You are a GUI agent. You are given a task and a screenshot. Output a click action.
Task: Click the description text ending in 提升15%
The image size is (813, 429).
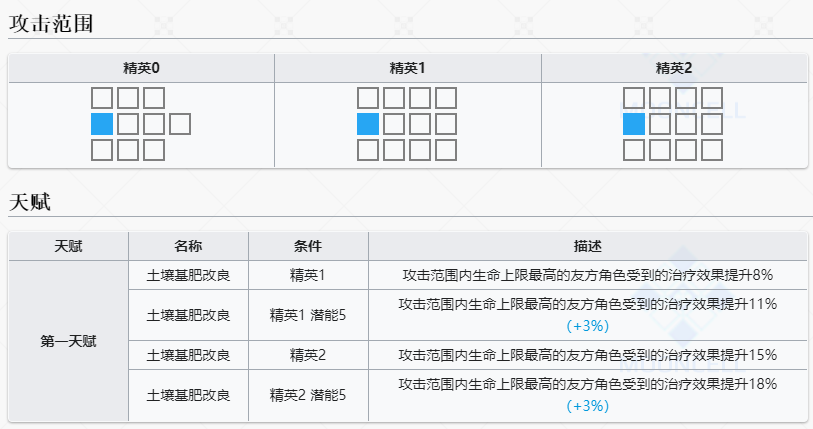click(x=587, y=355)
